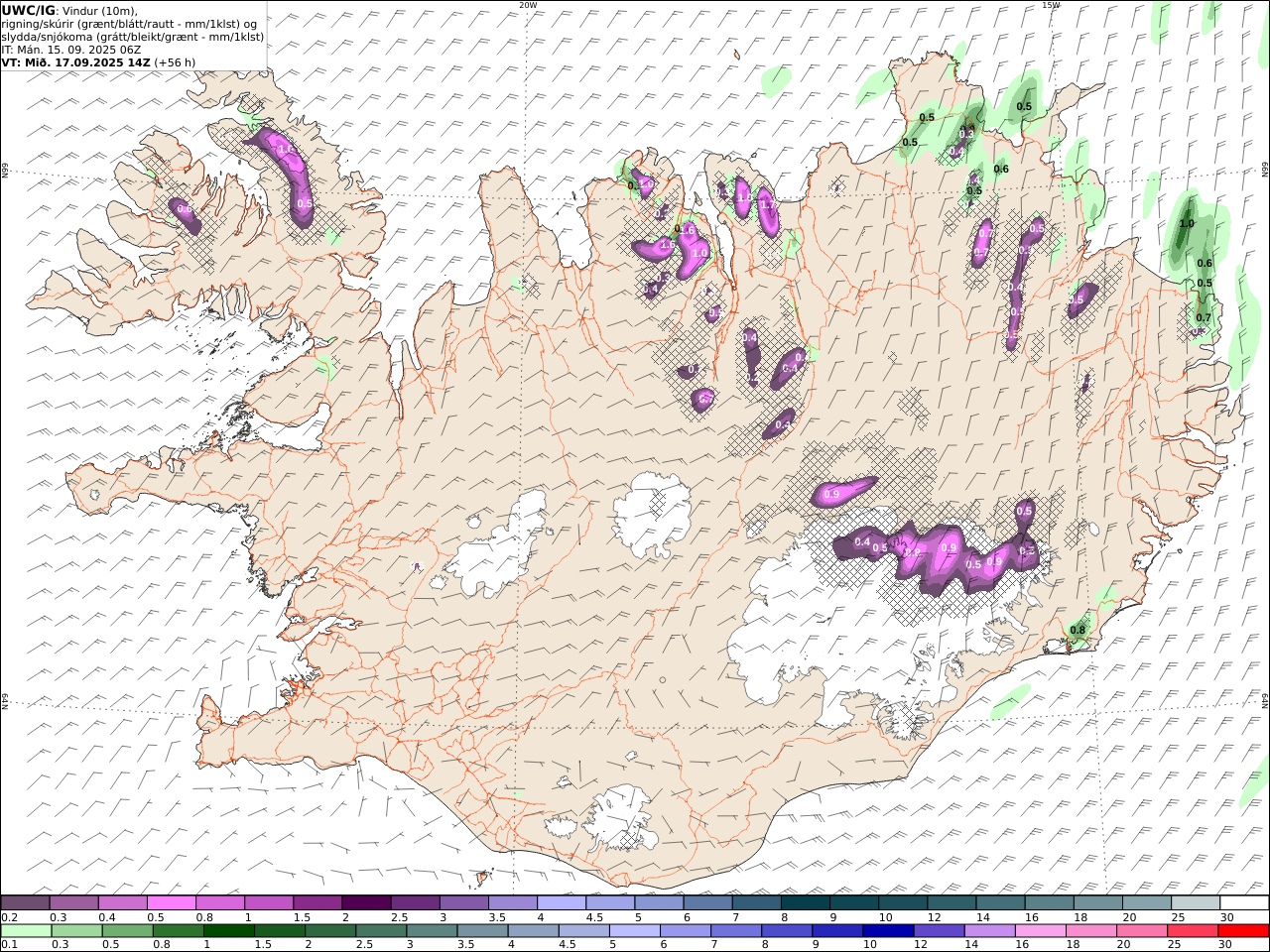Click the "0.8" rain value on the southeast coast
This screenshot has height=952, width=1270.
[1078, 630]
